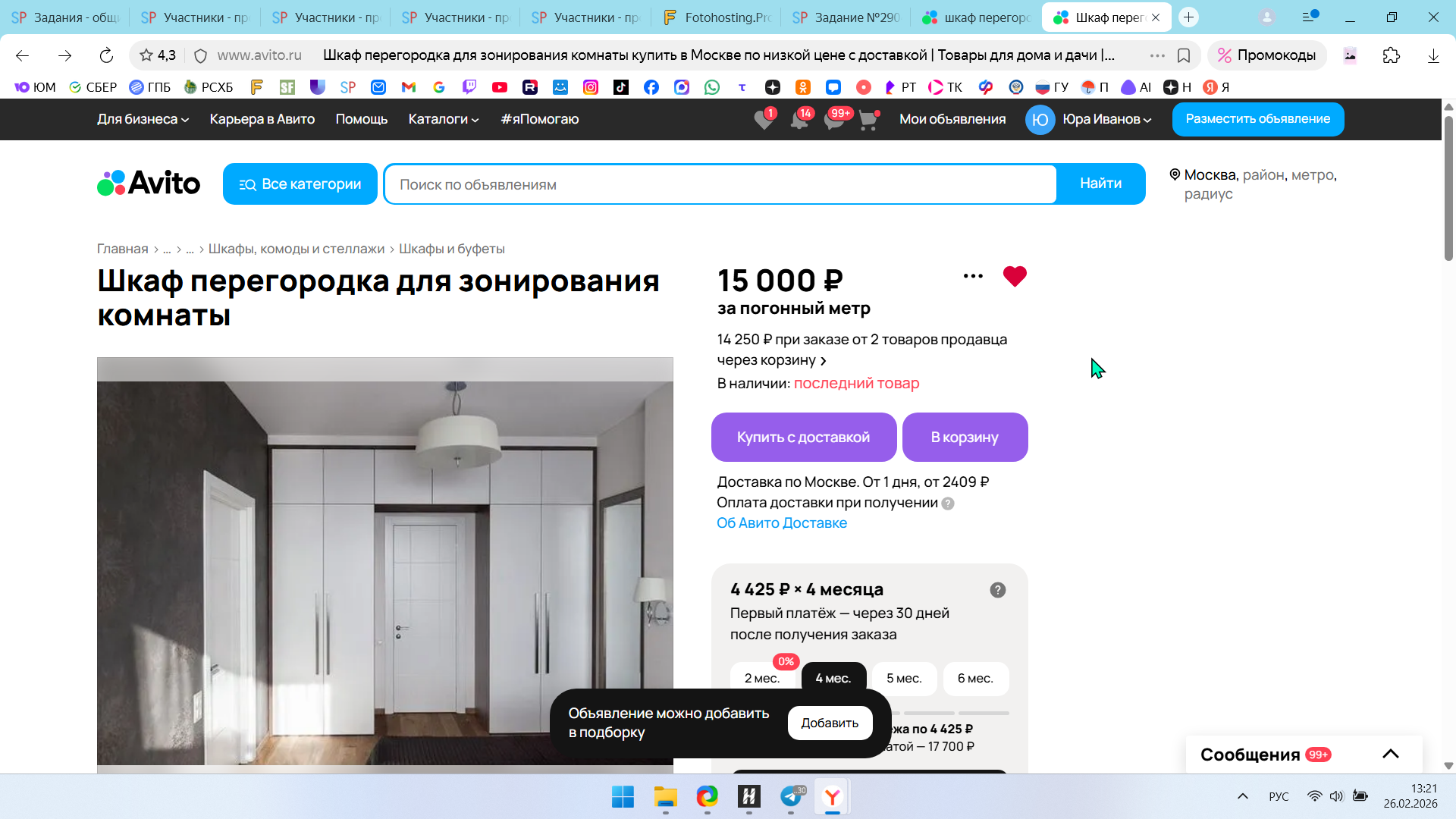Screen dimensions: 1456x819
Task: Click the three-dots more options near price
Action: pos(973,276)
